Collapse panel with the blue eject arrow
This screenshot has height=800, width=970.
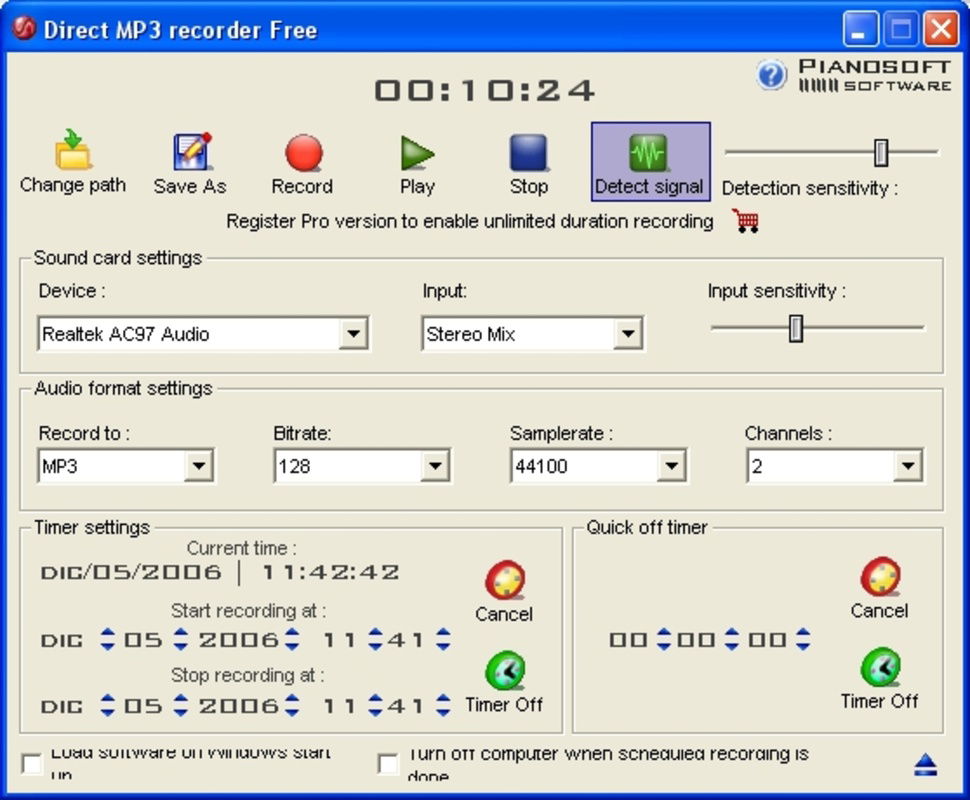point(925,765)
